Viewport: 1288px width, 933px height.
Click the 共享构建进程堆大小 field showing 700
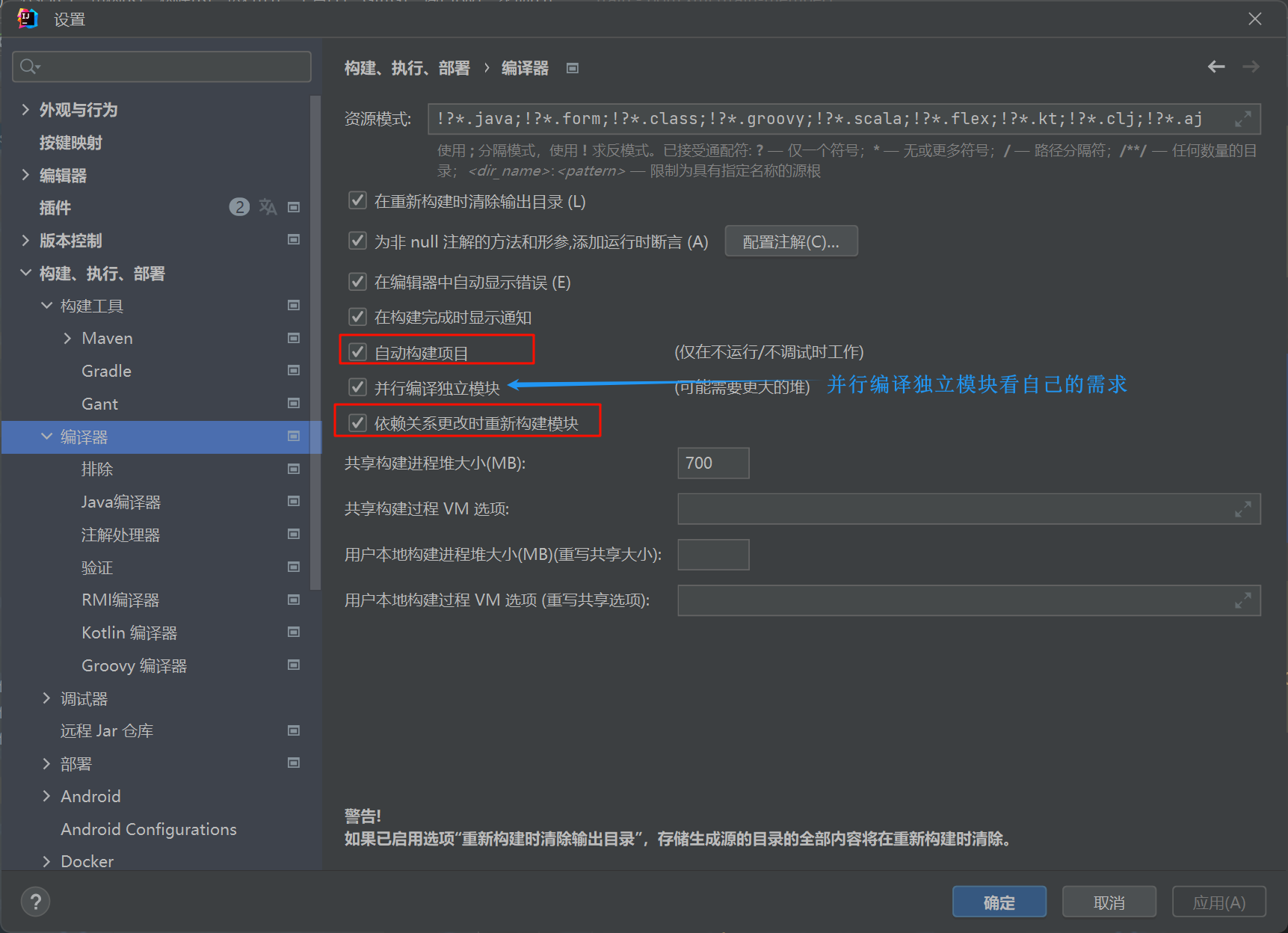pyautogui.click(x=713, y=463)
